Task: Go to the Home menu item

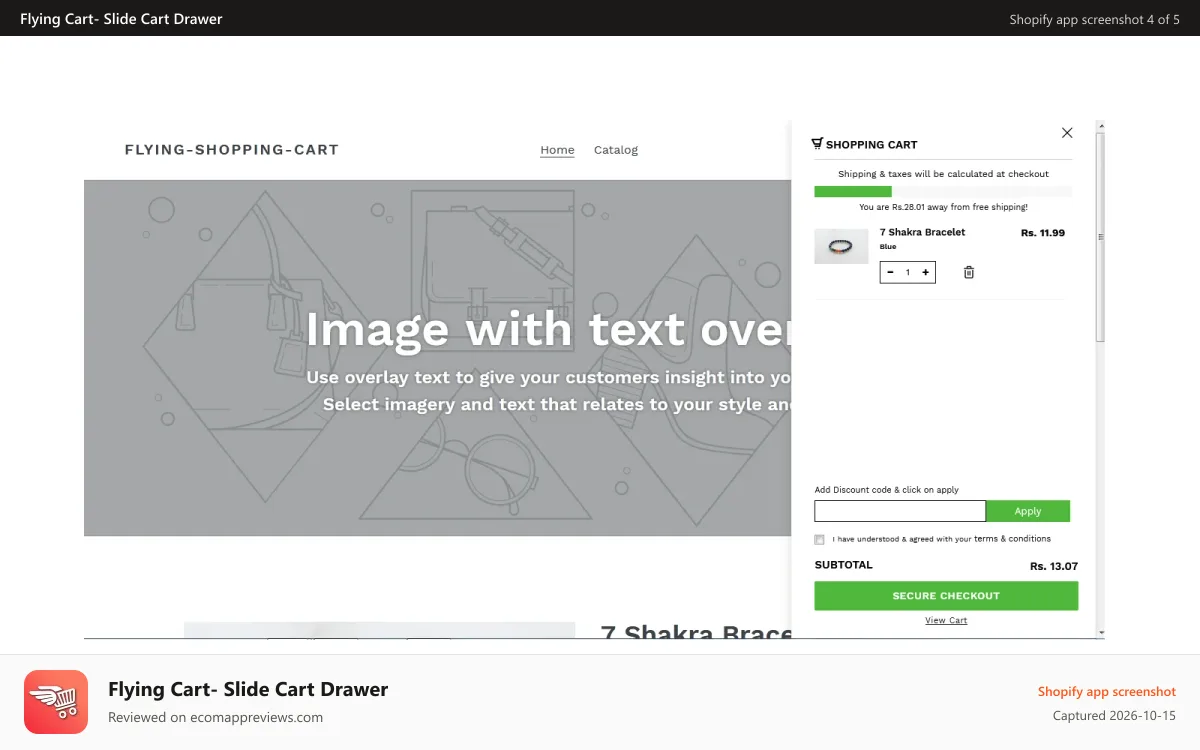Action: pyautogui.click(x=557, y=150)
